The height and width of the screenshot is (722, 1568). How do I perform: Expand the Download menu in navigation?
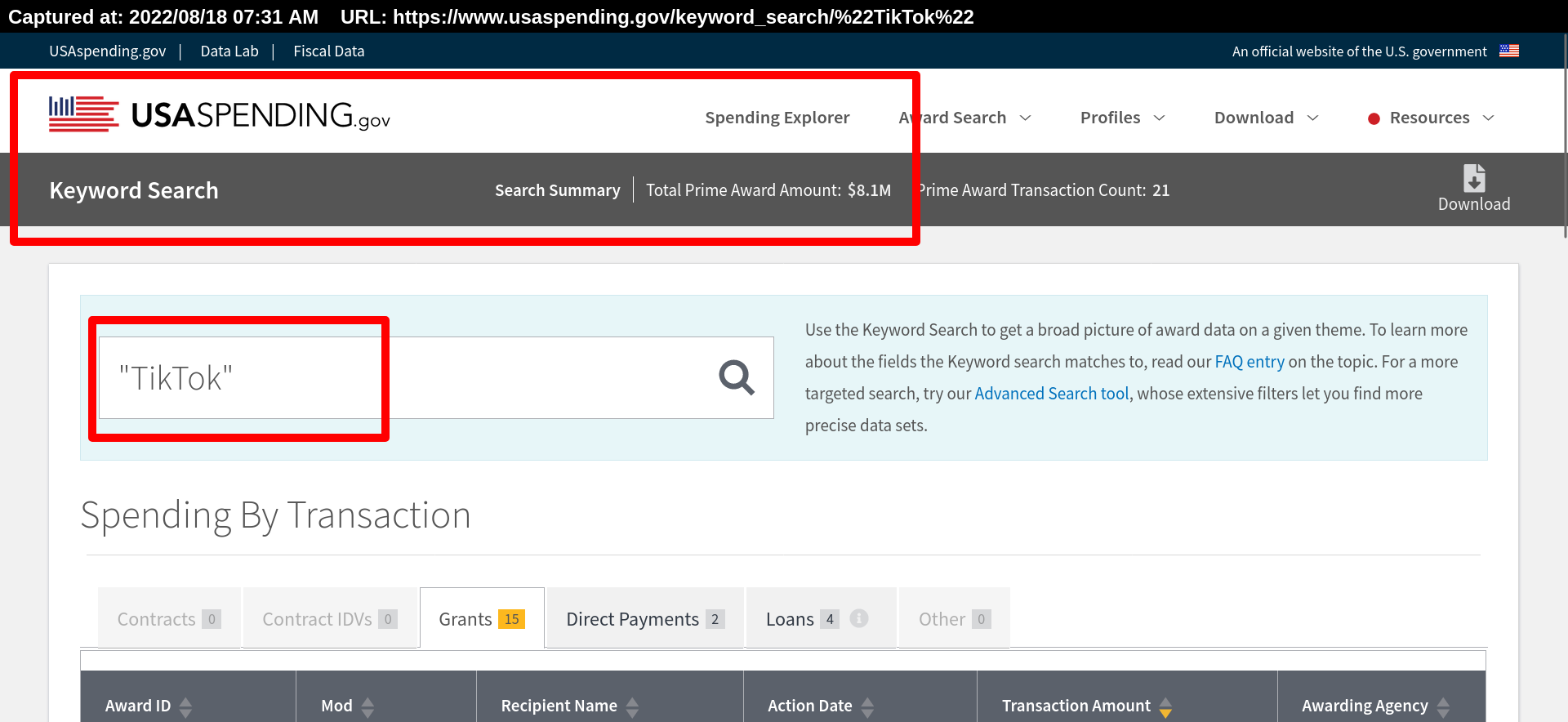click(x=1267, y=118)
